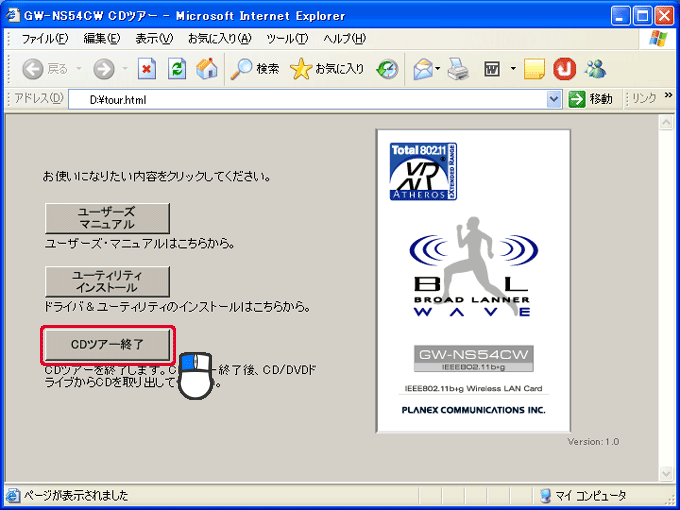
Task: Click the vertical scrollbar down arrow
Action: pyautogui.click(x=666, y=473)
